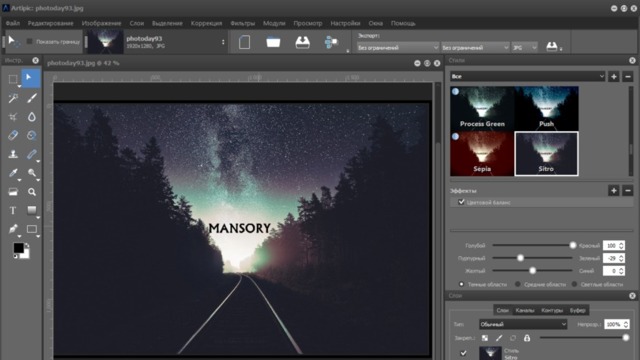
Task: Apply the Push style thumbnail
Action: (547, 108)
